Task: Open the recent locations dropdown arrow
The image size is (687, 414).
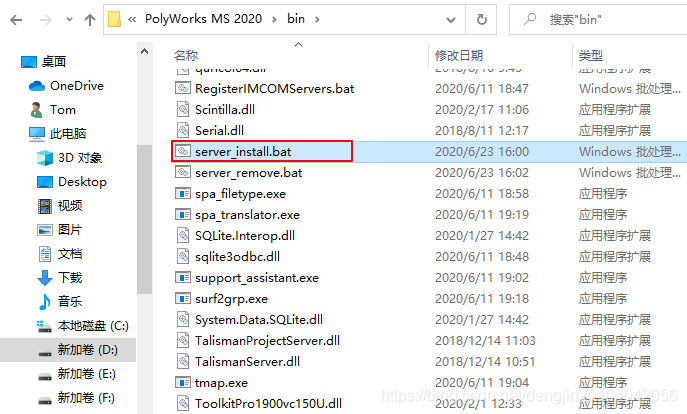Action: tap(69, 20)
